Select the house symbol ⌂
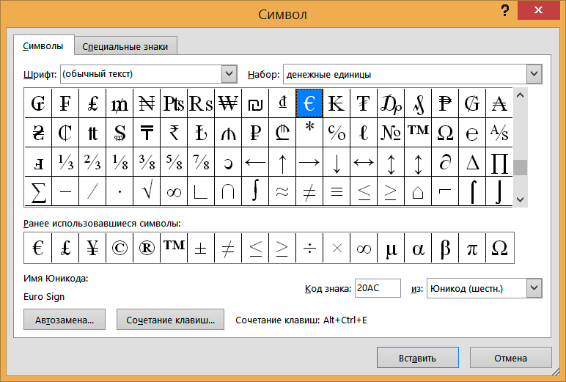 pyautogui.click(x=418, y=191)
